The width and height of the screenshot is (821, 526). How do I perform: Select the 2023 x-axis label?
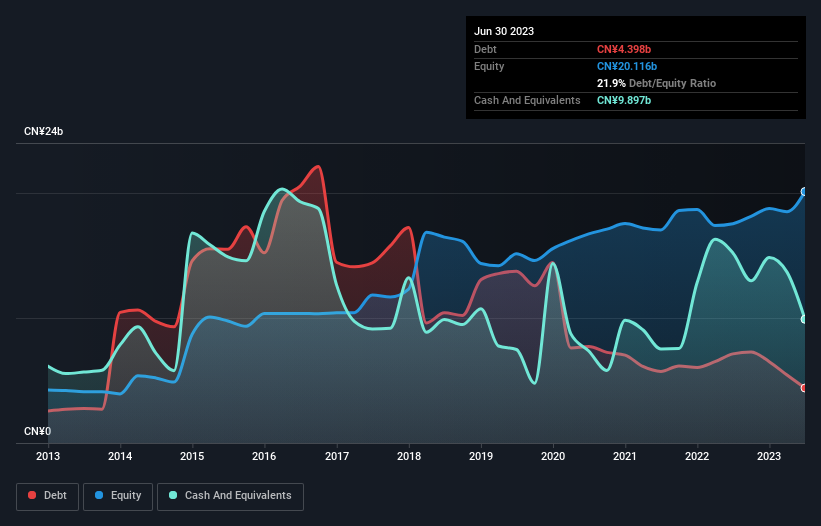pyautogui.click(x=769, y=456)
